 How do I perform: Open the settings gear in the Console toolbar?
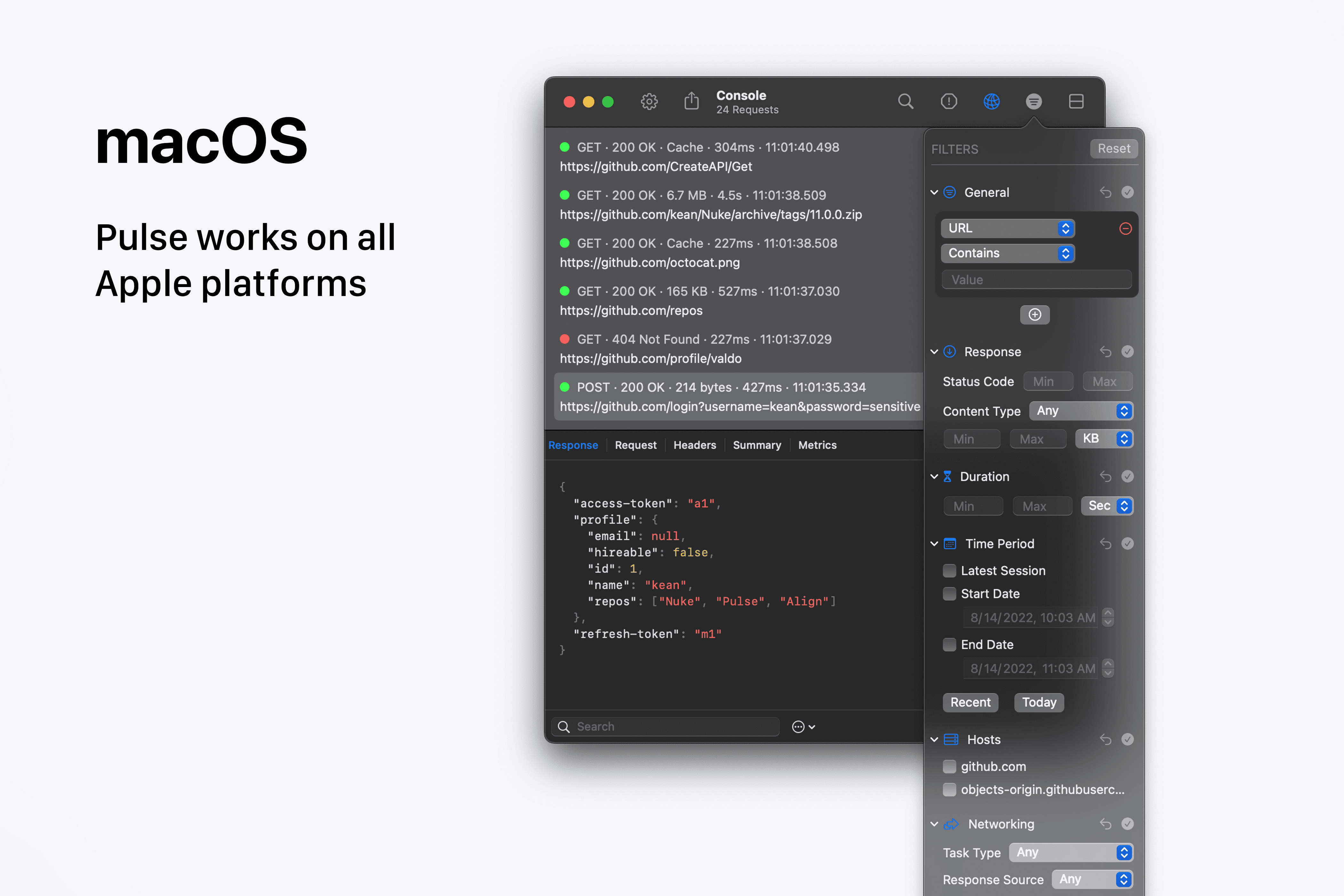tap(649, 102)
